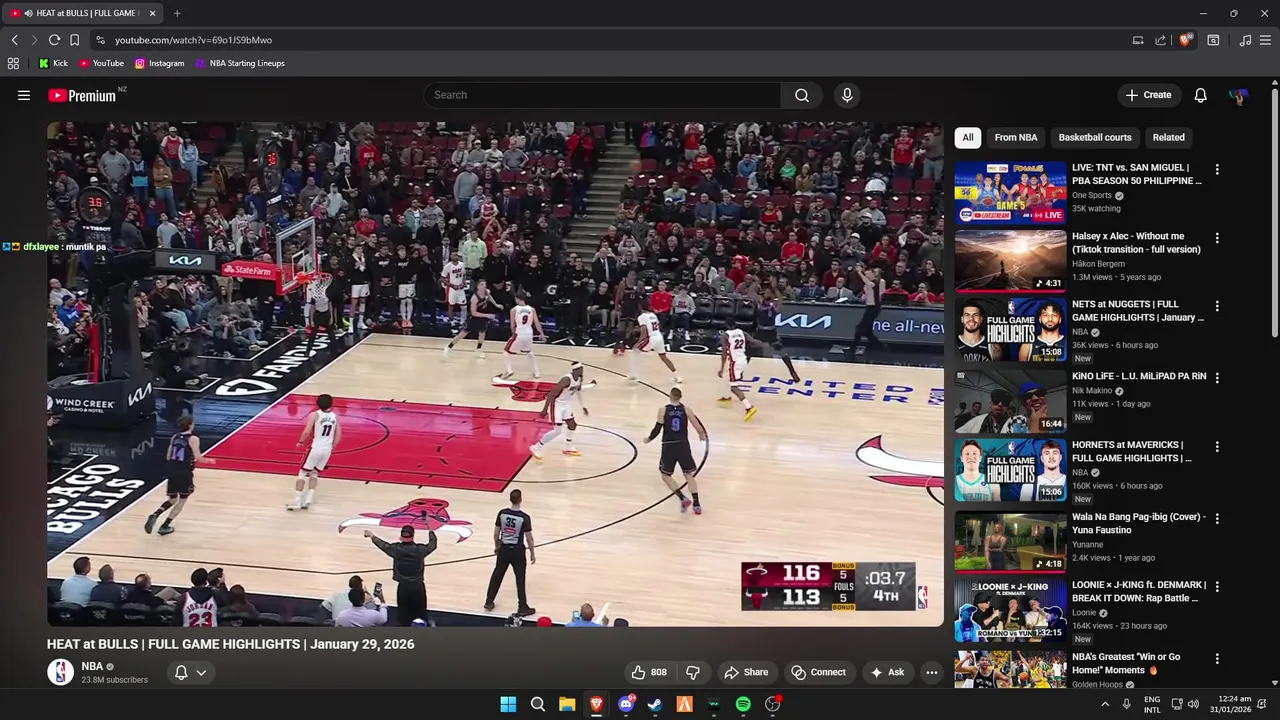Like the video with thumbs up
Image resolution: width=1280 pixels, height=720 pixels.
pos(648,672)
